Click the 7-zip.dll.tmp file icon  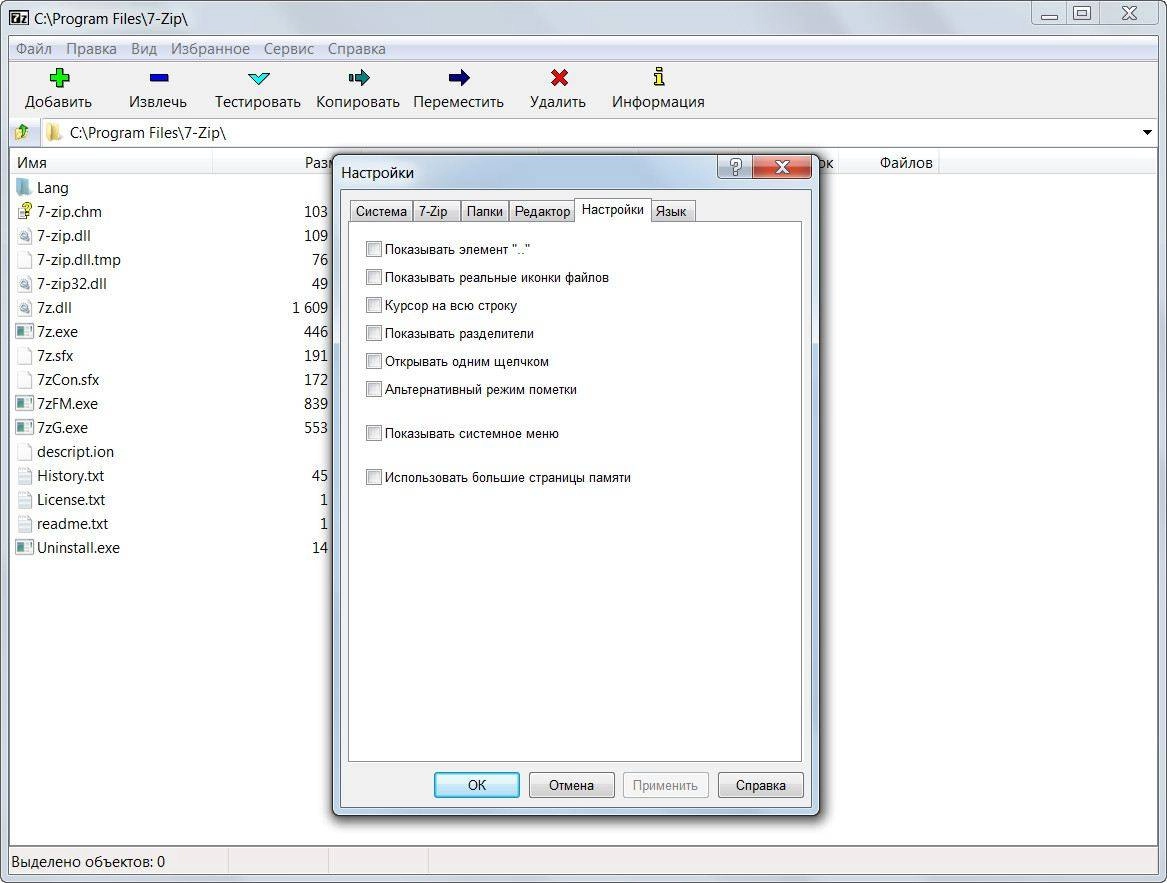[24, 259]
